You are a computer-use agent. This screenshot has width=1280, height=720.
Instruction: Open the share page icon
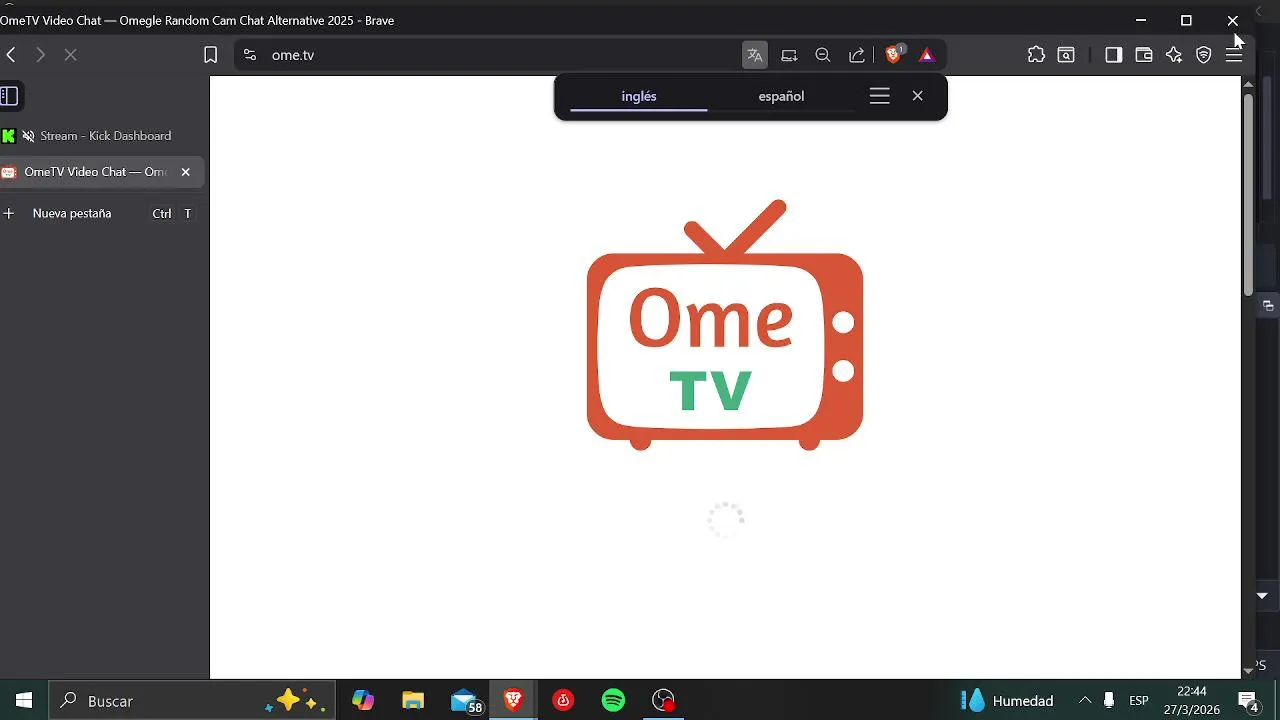point(857,55)
